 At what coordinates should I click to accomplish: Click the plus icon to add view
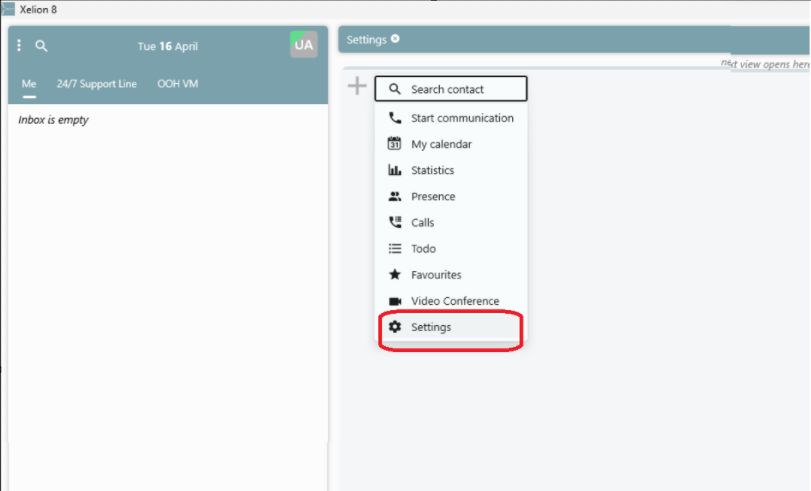click(357, 86)
